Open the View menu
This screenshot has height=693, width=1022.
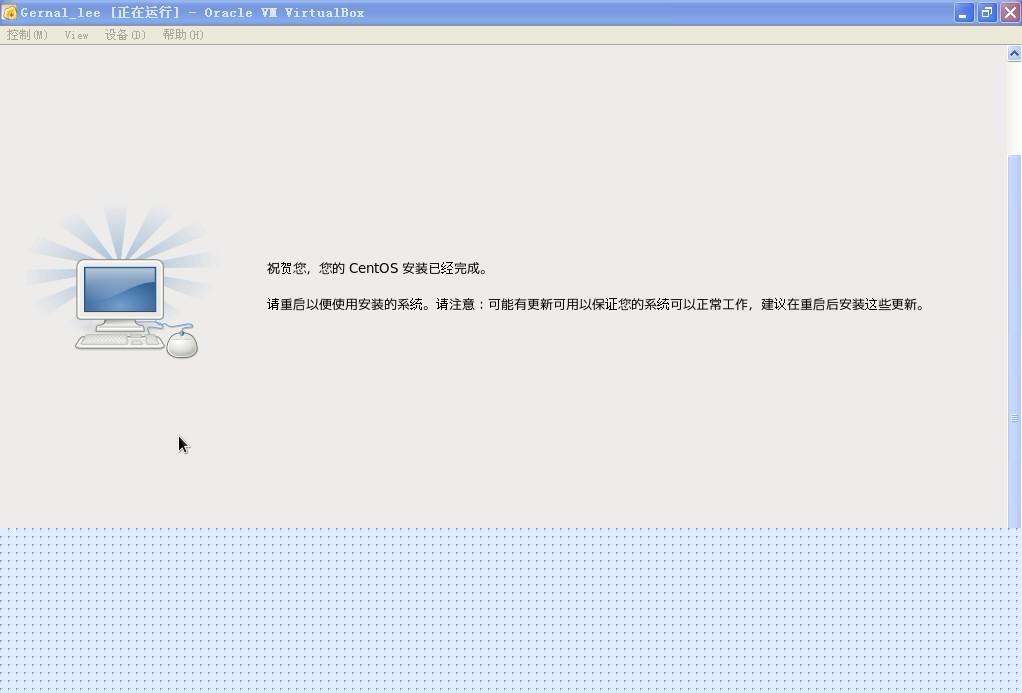[x=76, y=35]
